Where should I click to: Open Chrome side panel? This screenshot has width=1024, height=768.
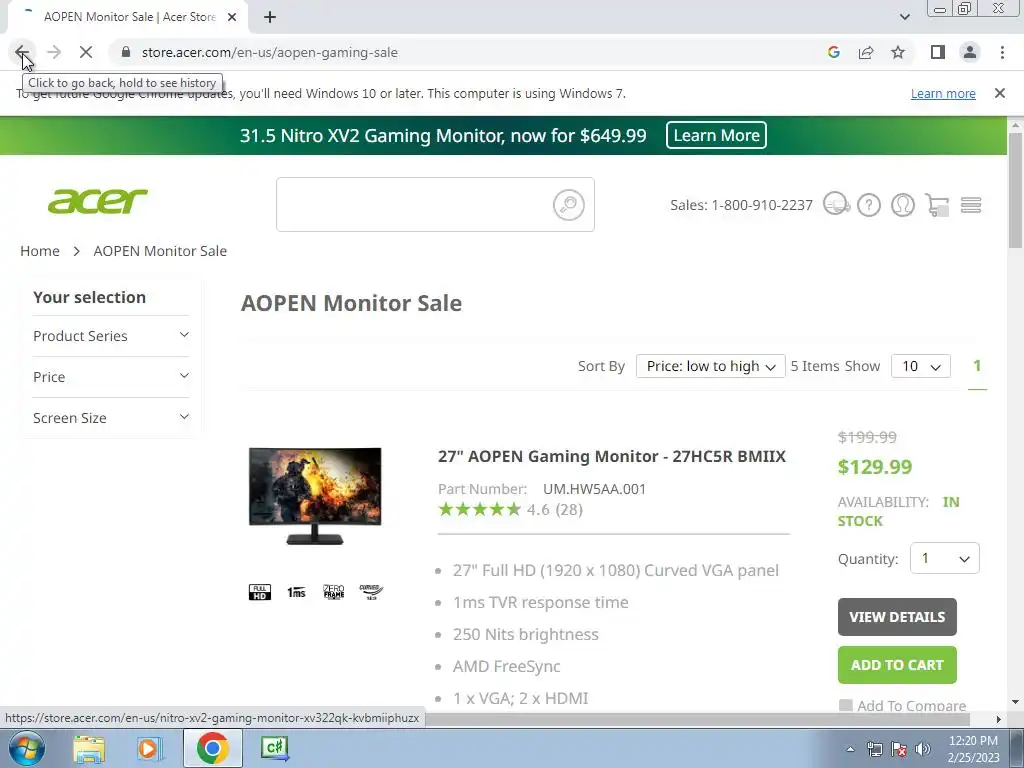coord(938,52)
